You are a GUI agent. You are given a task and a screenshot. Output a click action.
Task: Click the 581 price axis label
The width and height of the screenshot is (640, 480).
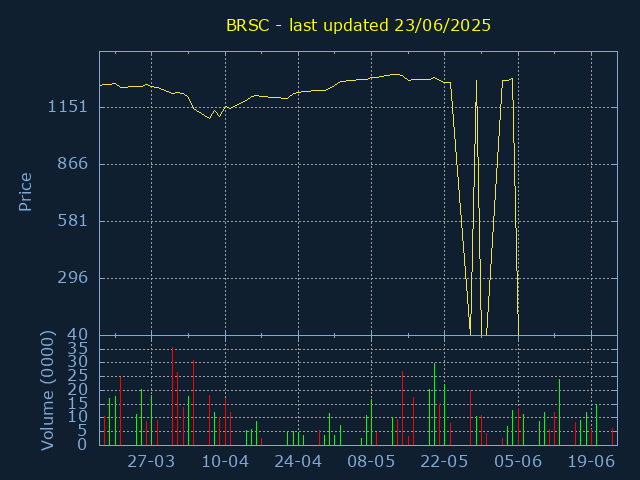(72, 221)
